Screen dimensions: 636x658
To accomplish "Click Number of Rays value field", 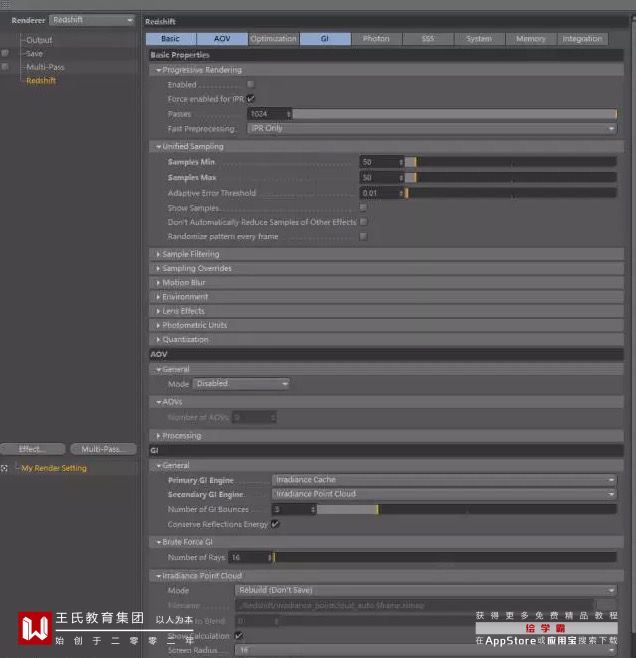I will point(250,557).
